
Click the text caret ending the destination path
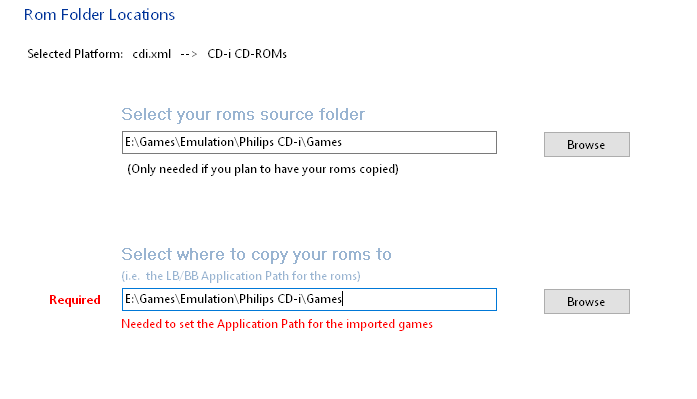point(342,299)
